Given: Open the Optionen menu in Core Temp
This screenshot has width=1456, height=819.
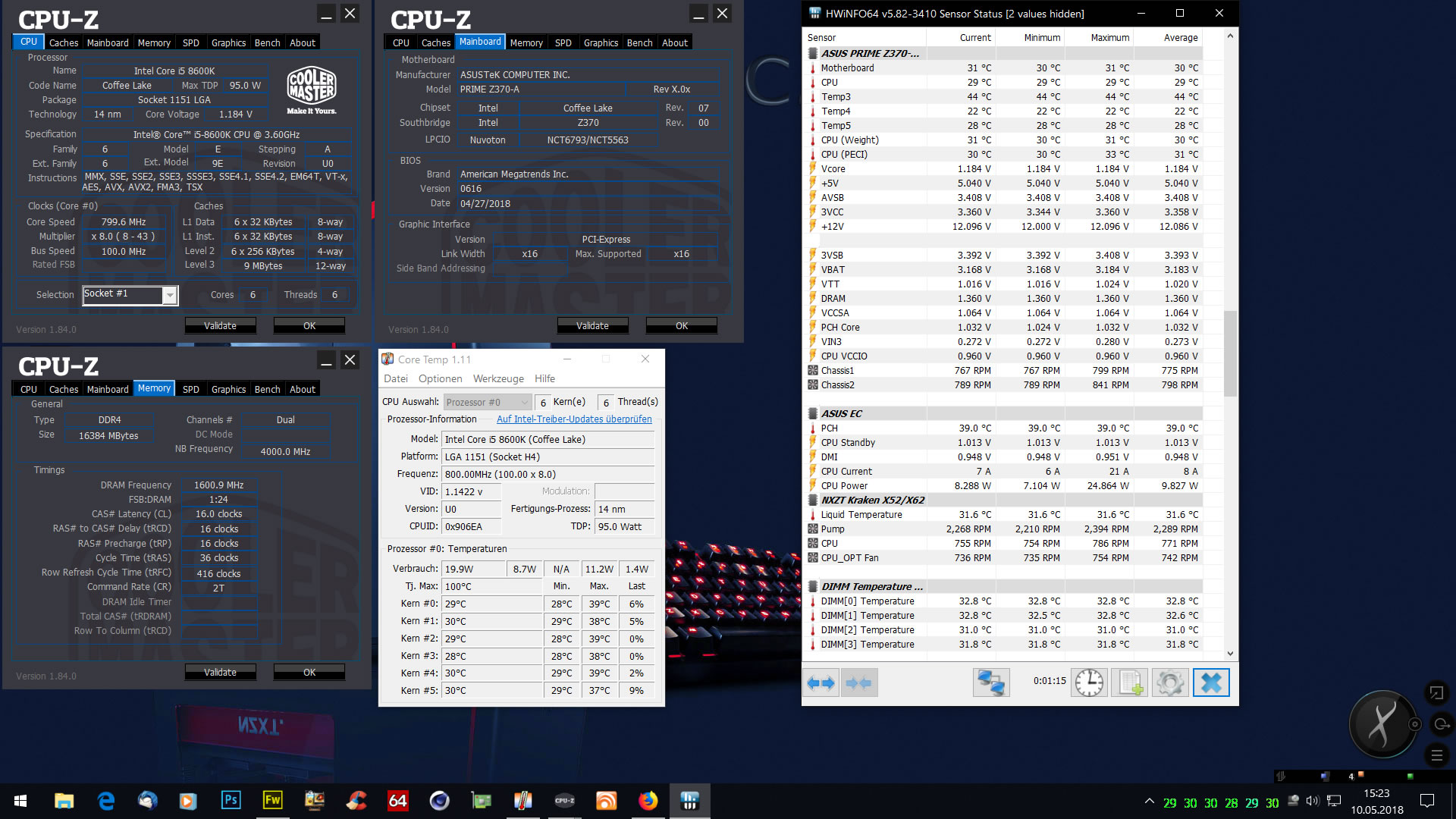Looking at the screenshot, I should [440, 379].
